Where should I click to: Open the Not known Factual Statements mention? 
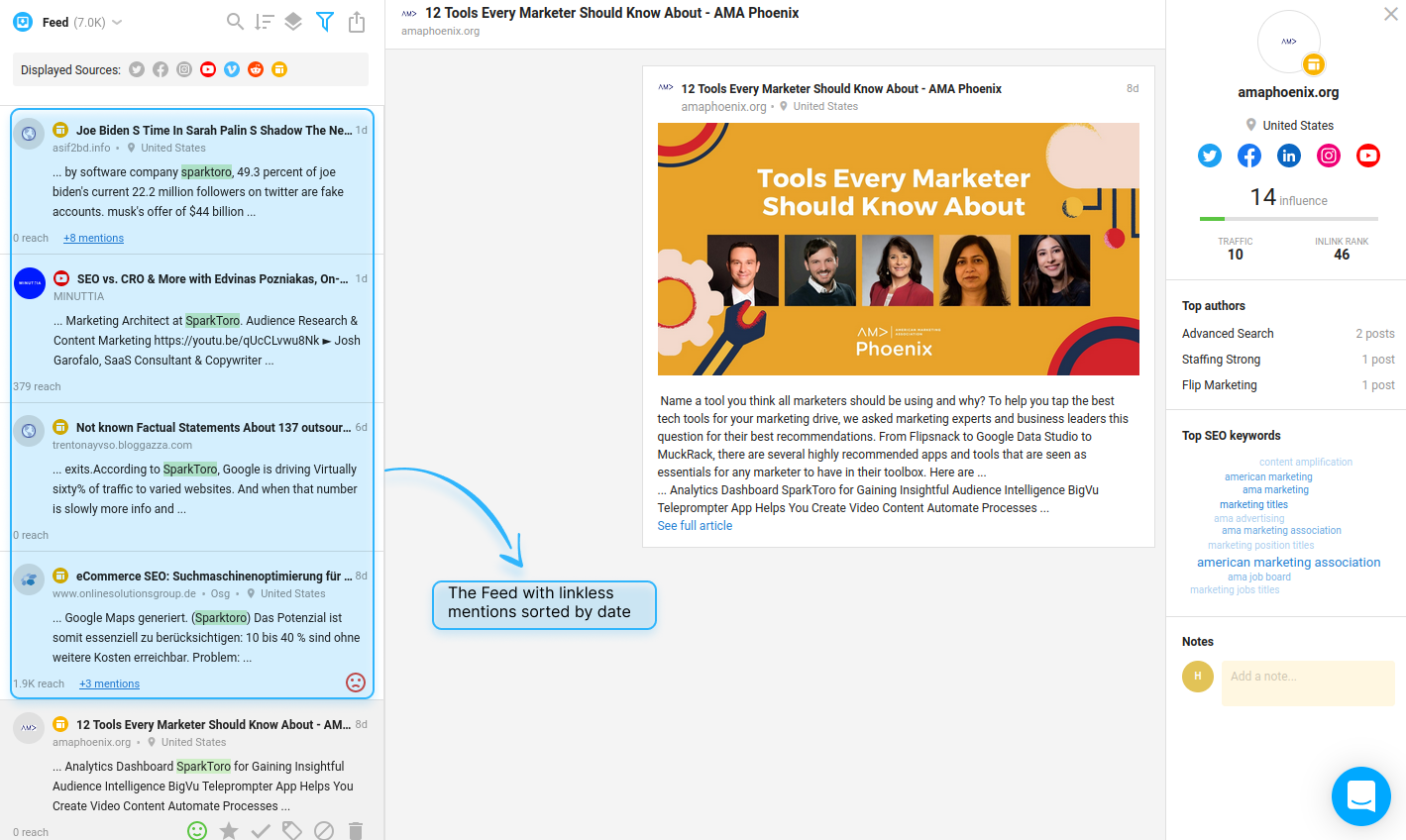tap(192, 477)
